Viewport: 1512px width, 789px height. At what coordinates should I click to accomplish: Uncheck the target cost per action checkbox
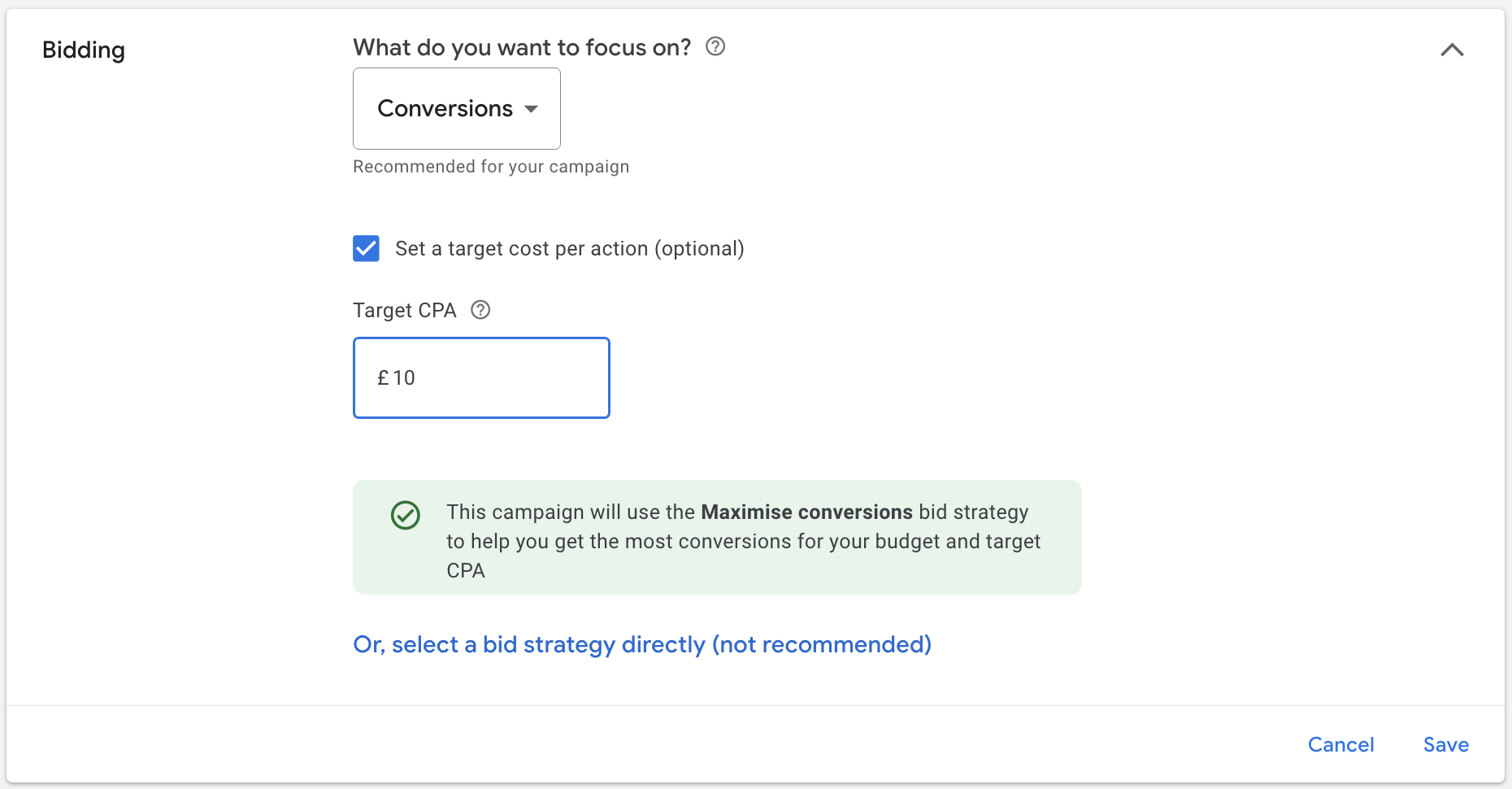tap(367, 249)
